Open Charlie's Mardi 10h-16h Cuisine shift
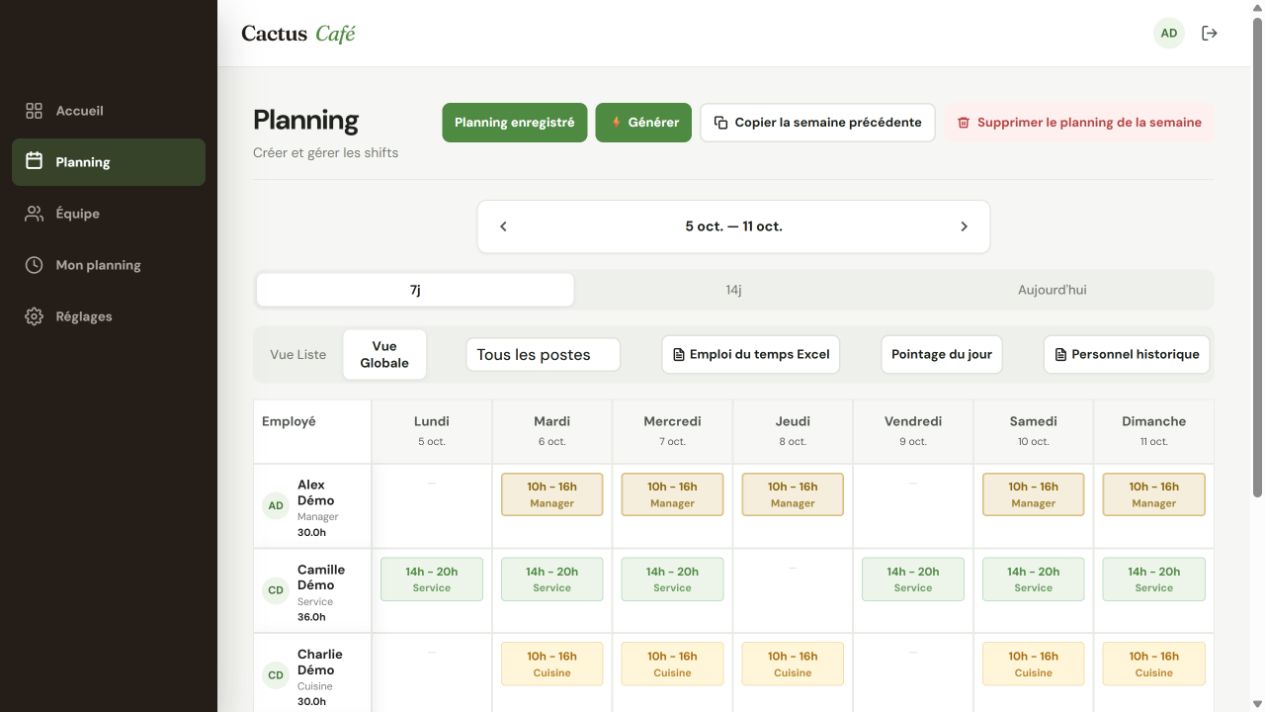The image size is (1265, 712). (552, 664)
